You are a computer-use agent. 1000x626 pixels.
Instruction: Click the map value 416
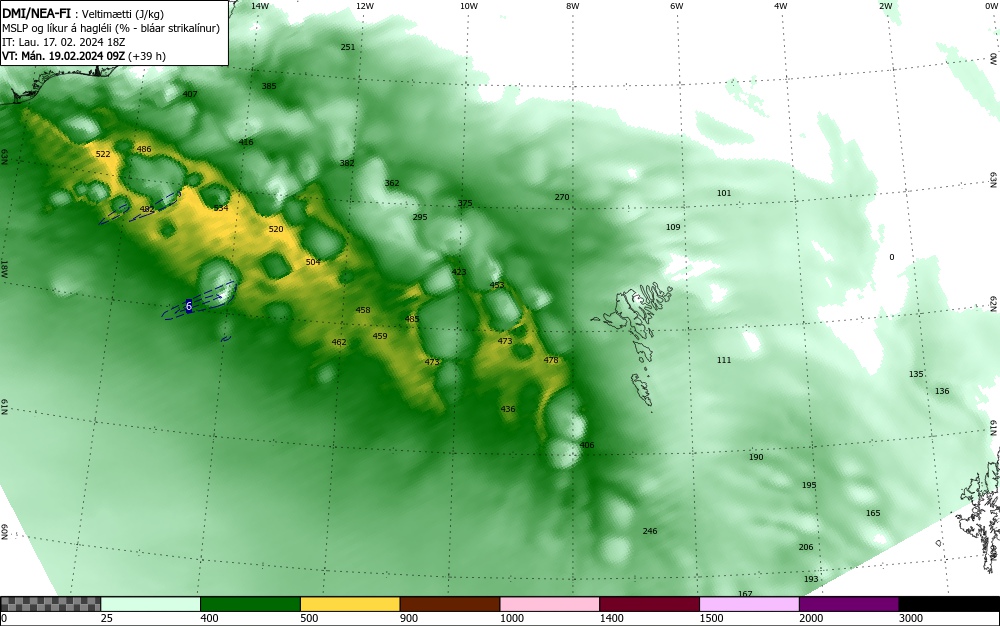(x=246, y=142)
